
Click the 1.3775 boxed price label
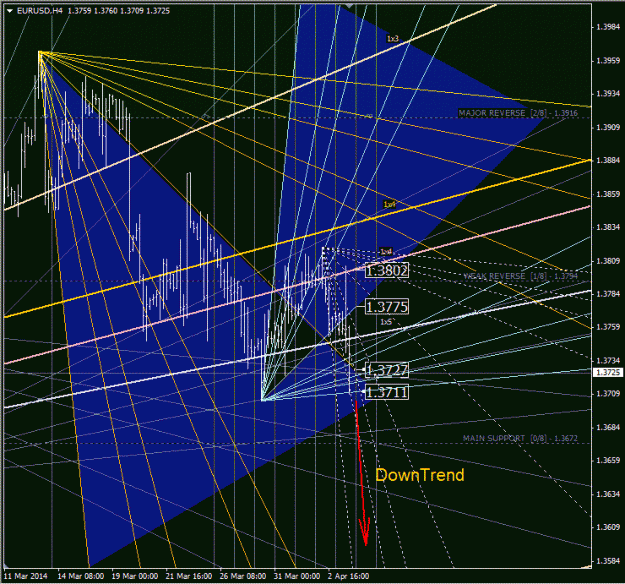[x=387, y=307]
